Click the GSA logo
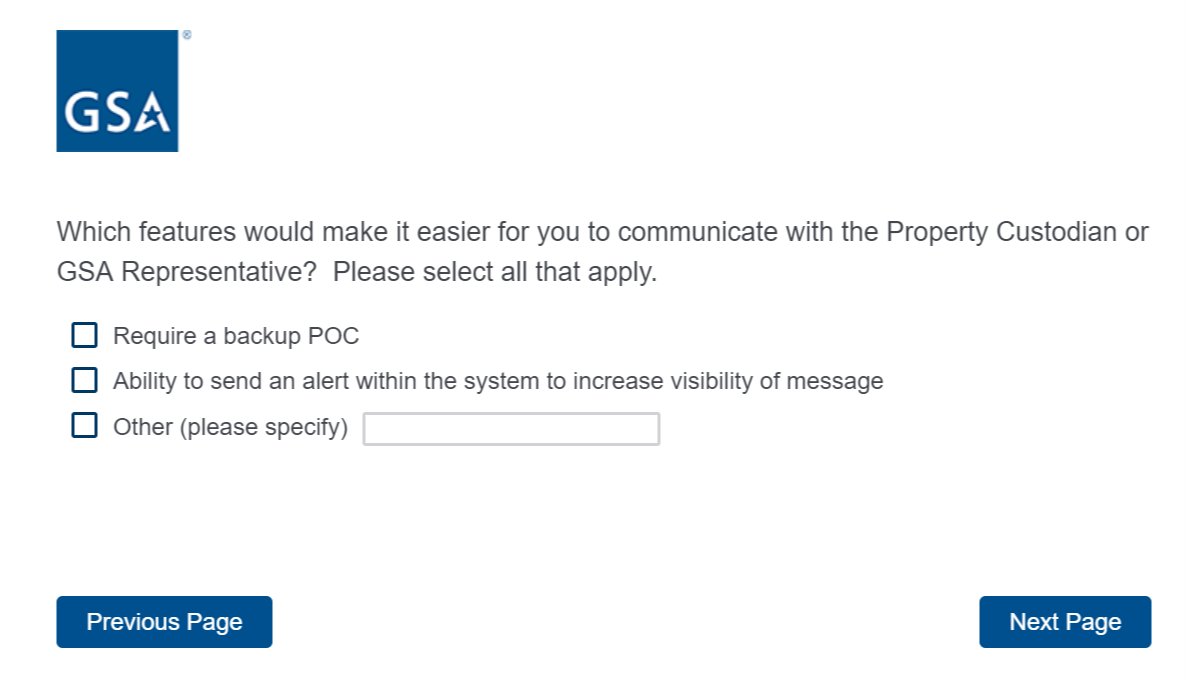Screen dimensions: 1185x687 (x=117, y=91)
